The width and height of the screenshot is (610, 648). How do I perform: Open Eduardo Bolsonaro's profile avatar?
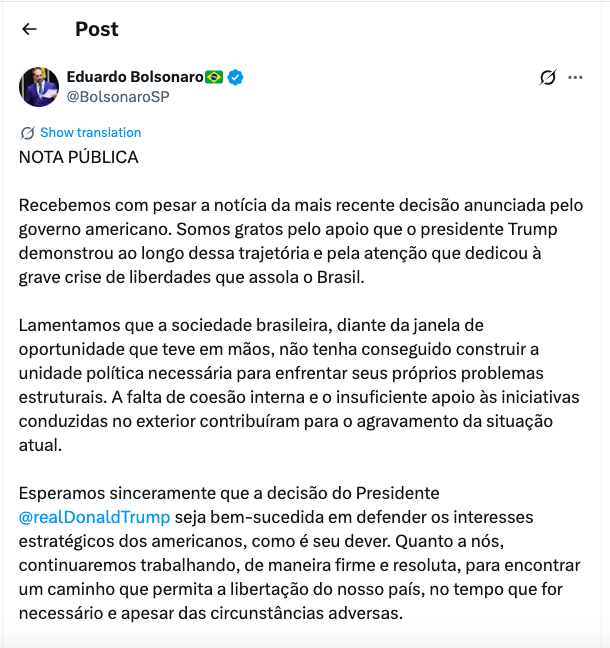click(x=39, y=87)
